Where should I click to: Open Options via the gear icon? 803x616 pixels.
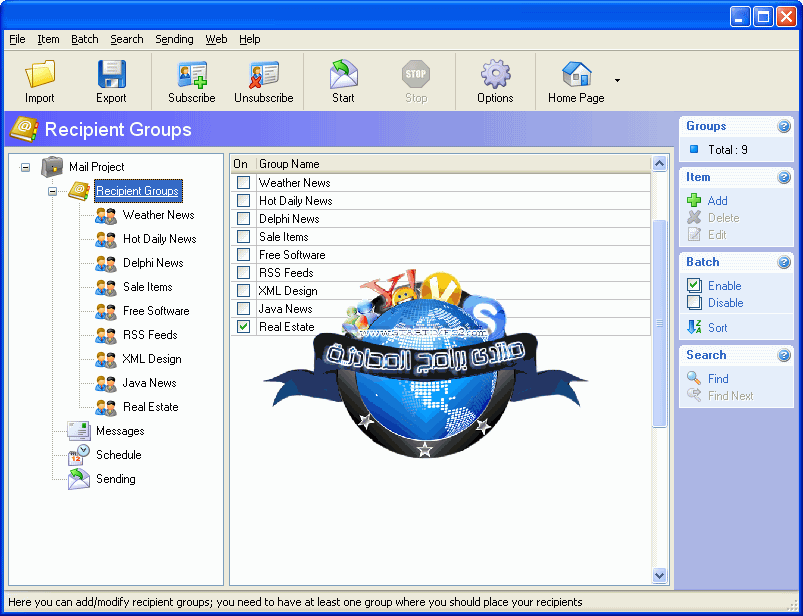pyautogui.click(x=495, y=74)
